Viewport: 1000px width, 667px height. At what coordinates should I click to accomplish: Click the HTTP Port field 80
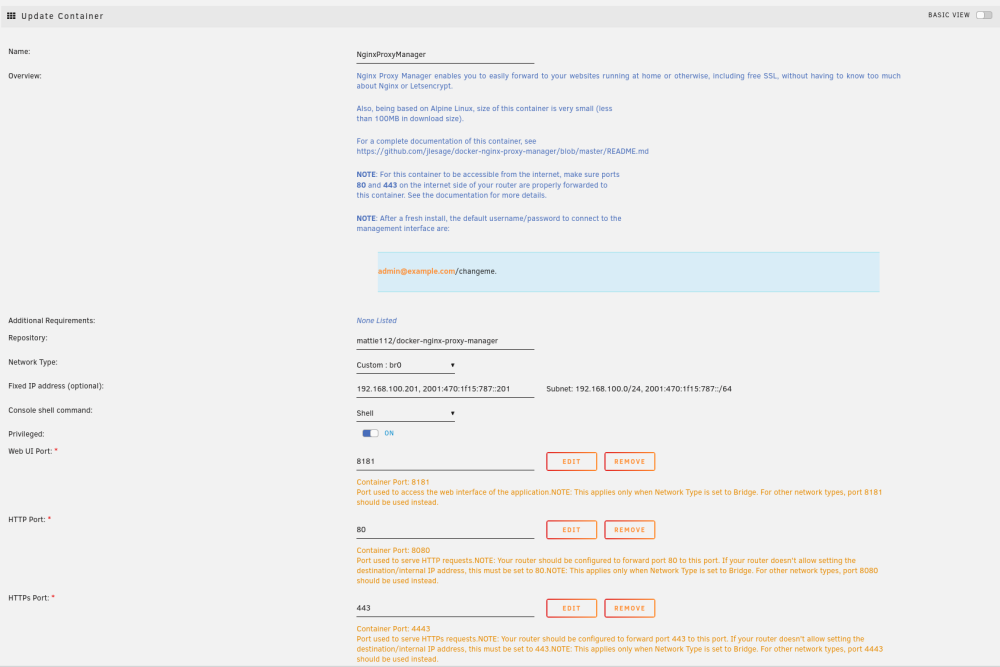[445, 530]
